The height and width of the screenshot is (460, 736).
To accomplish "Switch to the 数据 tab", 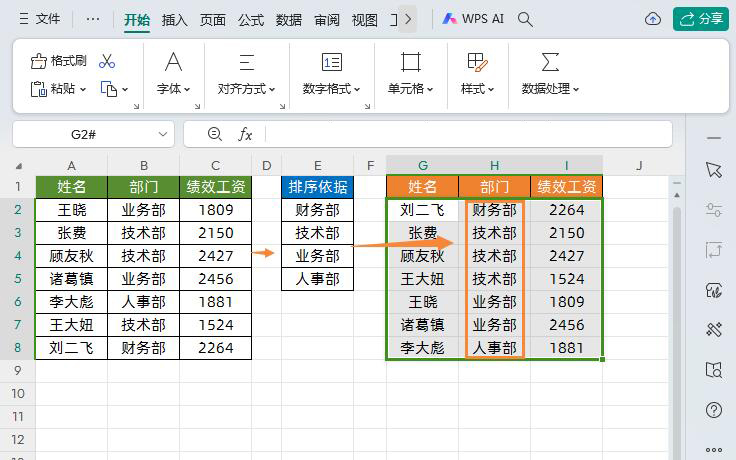I will [289, 20].
